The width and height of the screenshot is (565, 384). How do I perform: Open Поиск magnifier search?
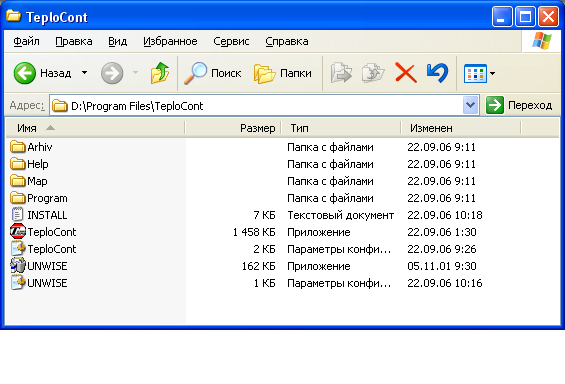212,73
